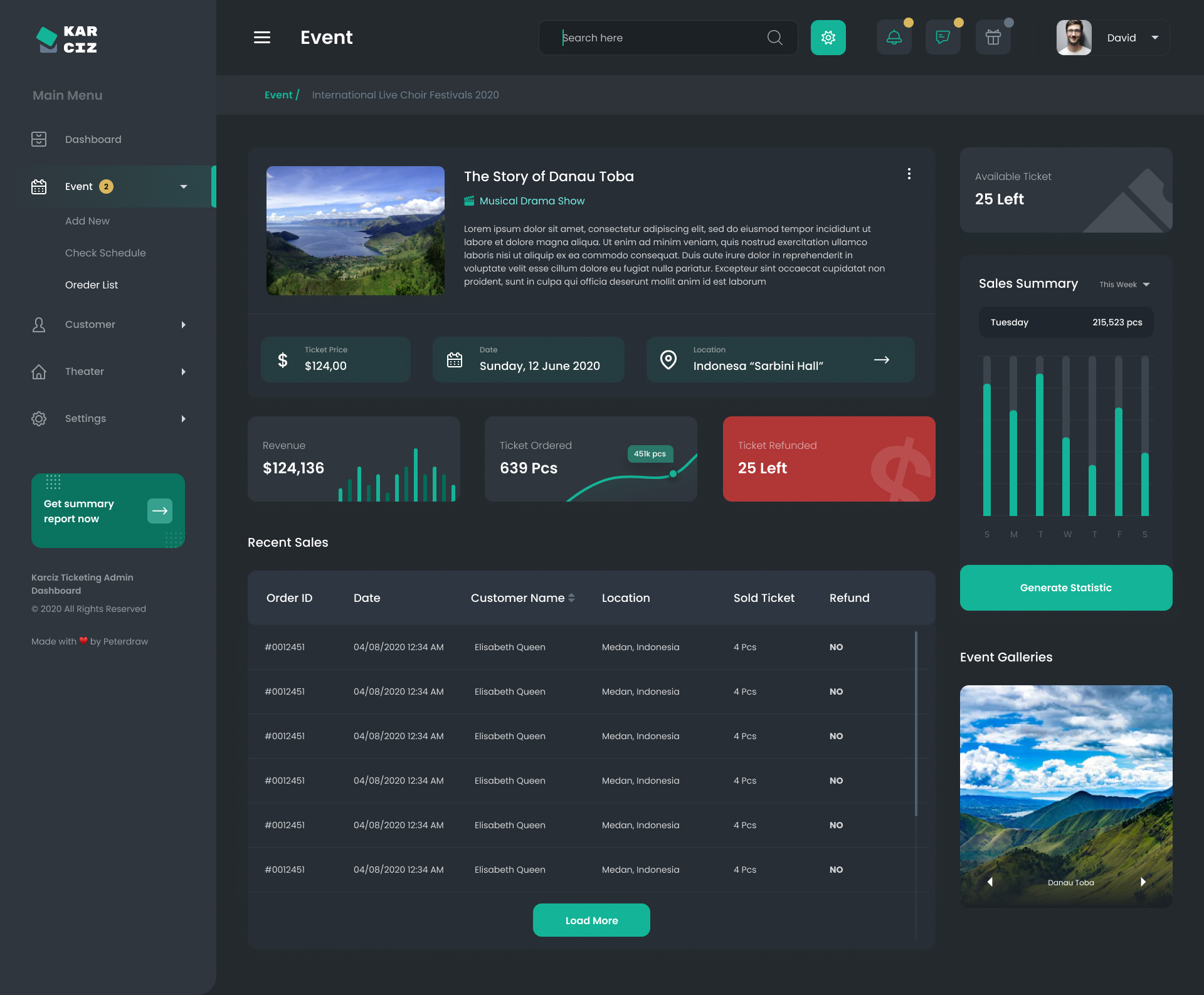Open the notifications bell icon
1204x995 pixels.
point(894,36)
